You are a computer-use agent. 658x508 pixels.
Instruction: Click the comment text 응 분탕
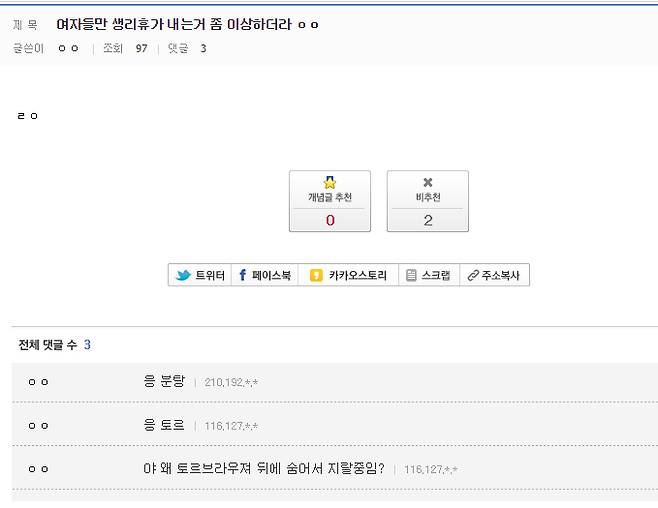click(x=164, y=381)
